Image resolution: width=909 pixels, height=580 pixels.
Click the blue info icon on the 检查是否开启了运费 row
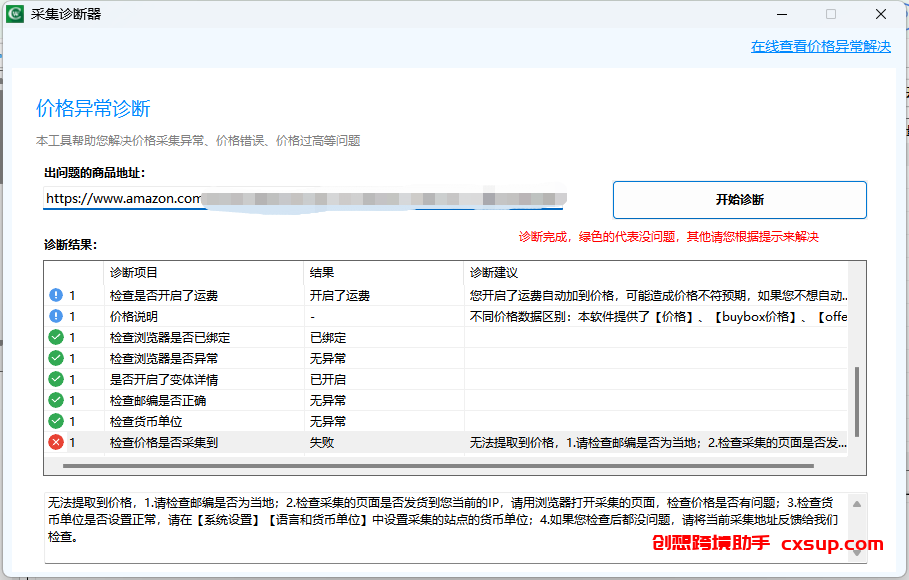[56, 295]
